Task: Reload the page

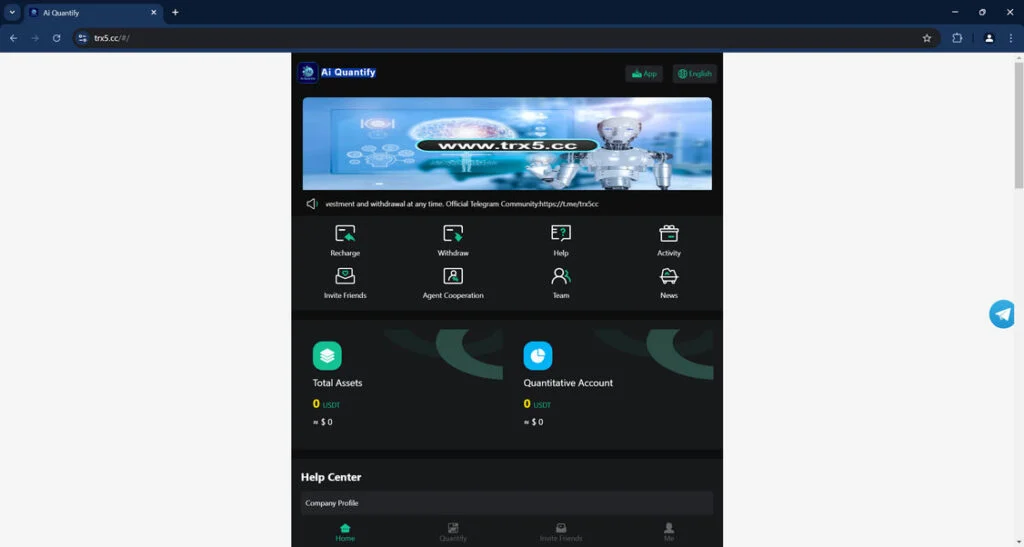Action: point(57,39)
